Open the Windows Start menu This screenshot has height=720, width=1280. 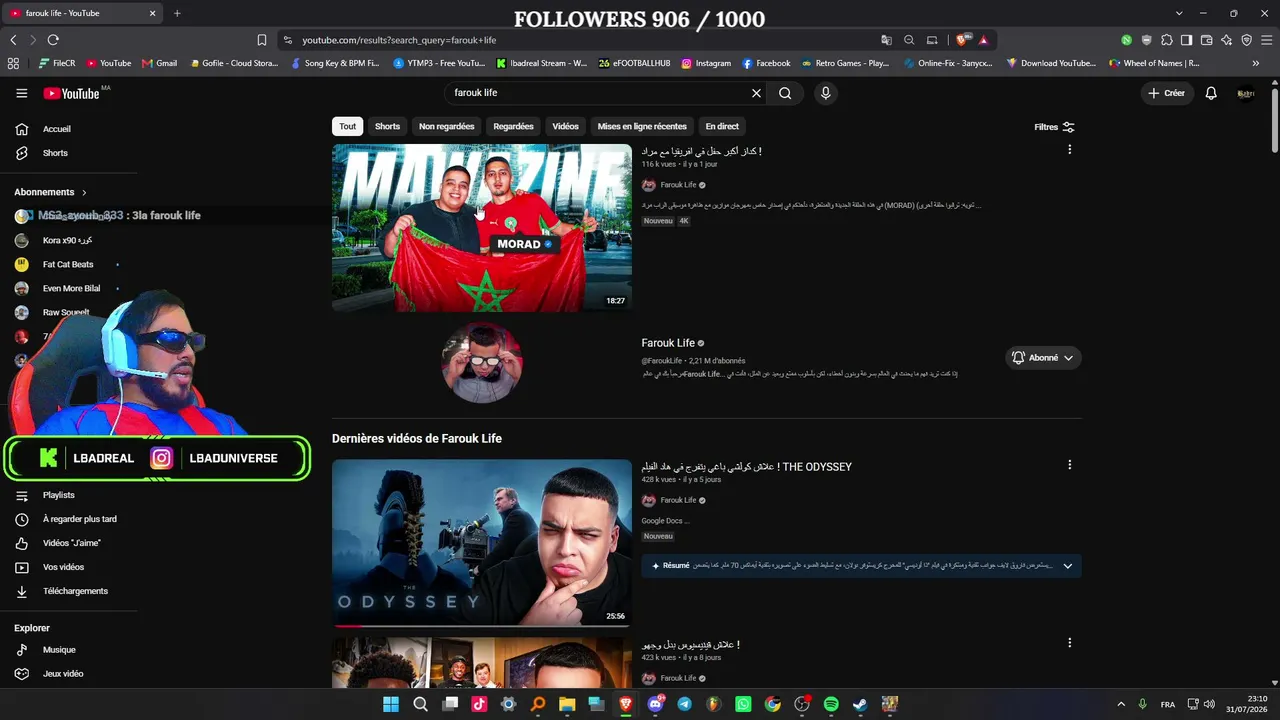[391, 704]
